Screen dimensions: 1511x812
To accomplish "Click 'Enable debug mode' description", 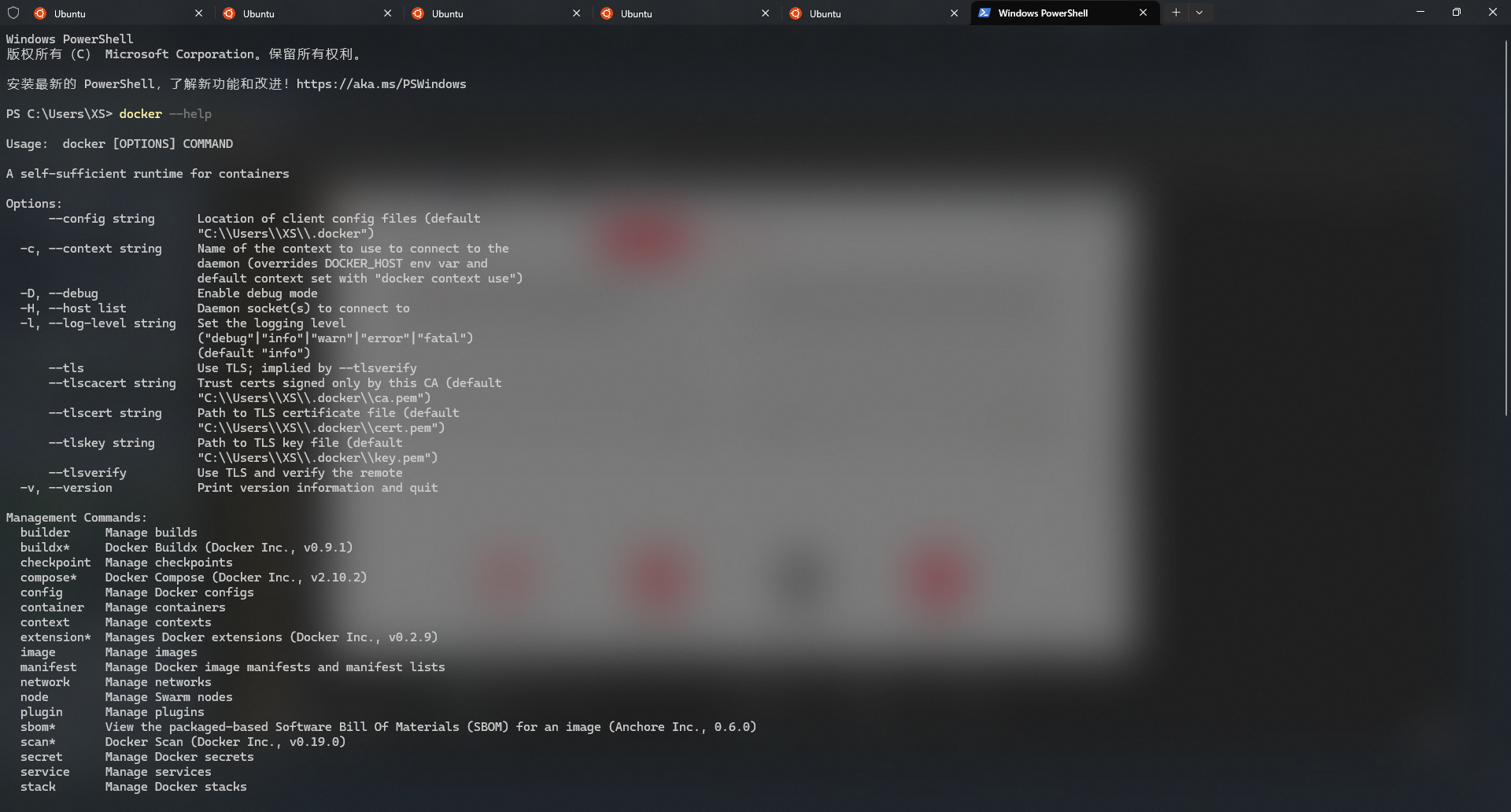I will point(257,293).
